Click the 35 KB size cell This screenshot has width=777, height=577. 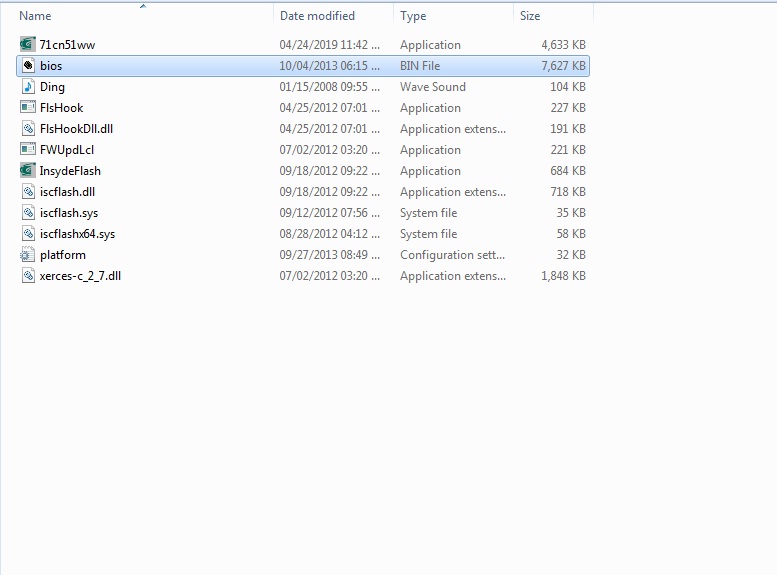click(x=571, y=213)
